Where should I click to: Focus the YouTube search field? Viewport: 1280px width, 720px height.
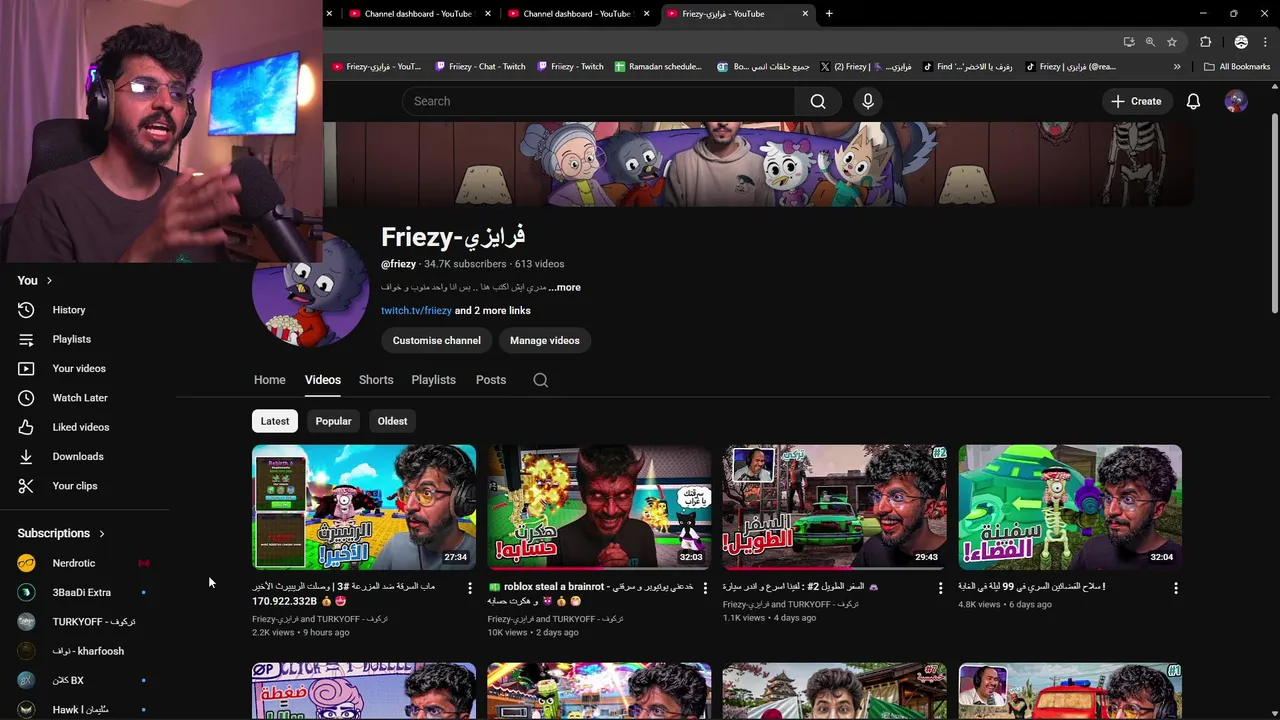[598, 101]
